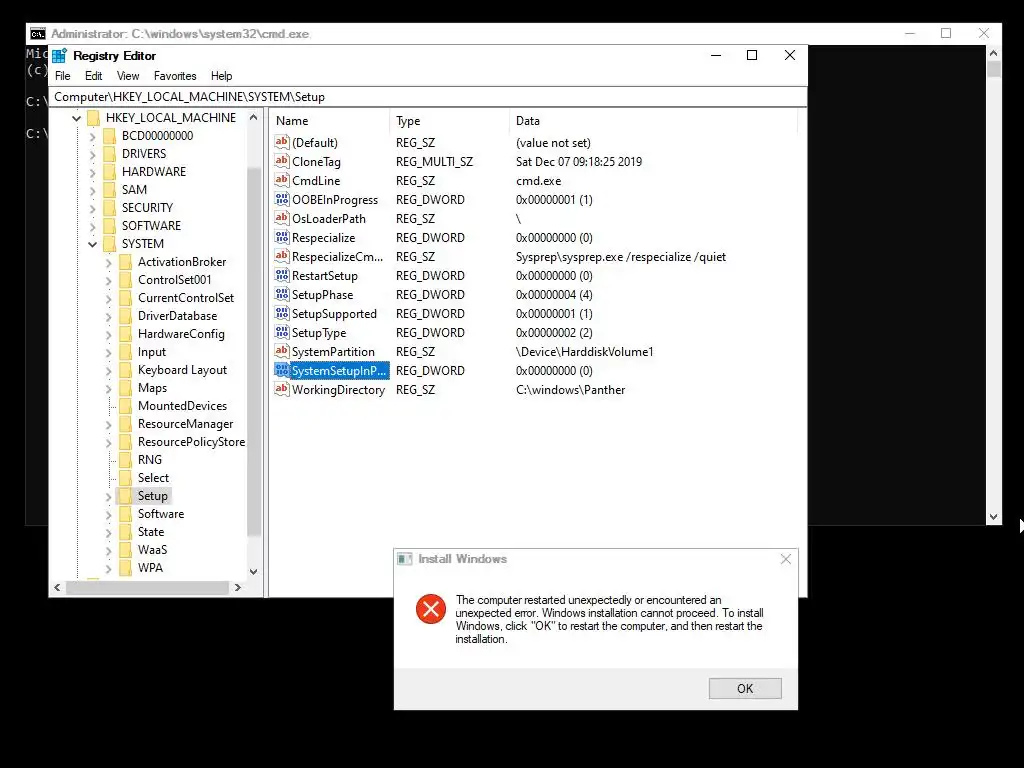Select the SystemSetupInP... value name
The height and width of the screenshot is (768, 1024).
click(x=339, y=370)
